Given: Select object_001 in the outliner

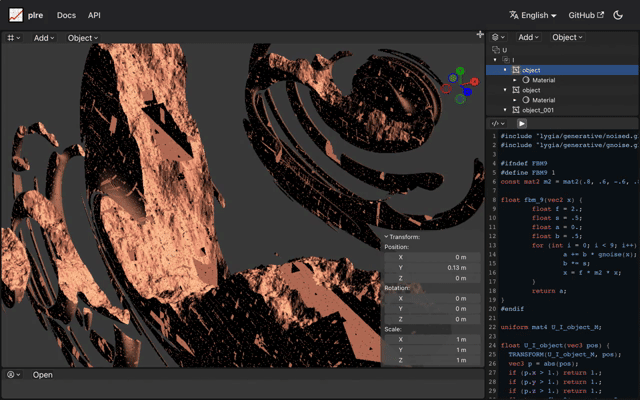Looking at the screenshot, I should [538, 110].
